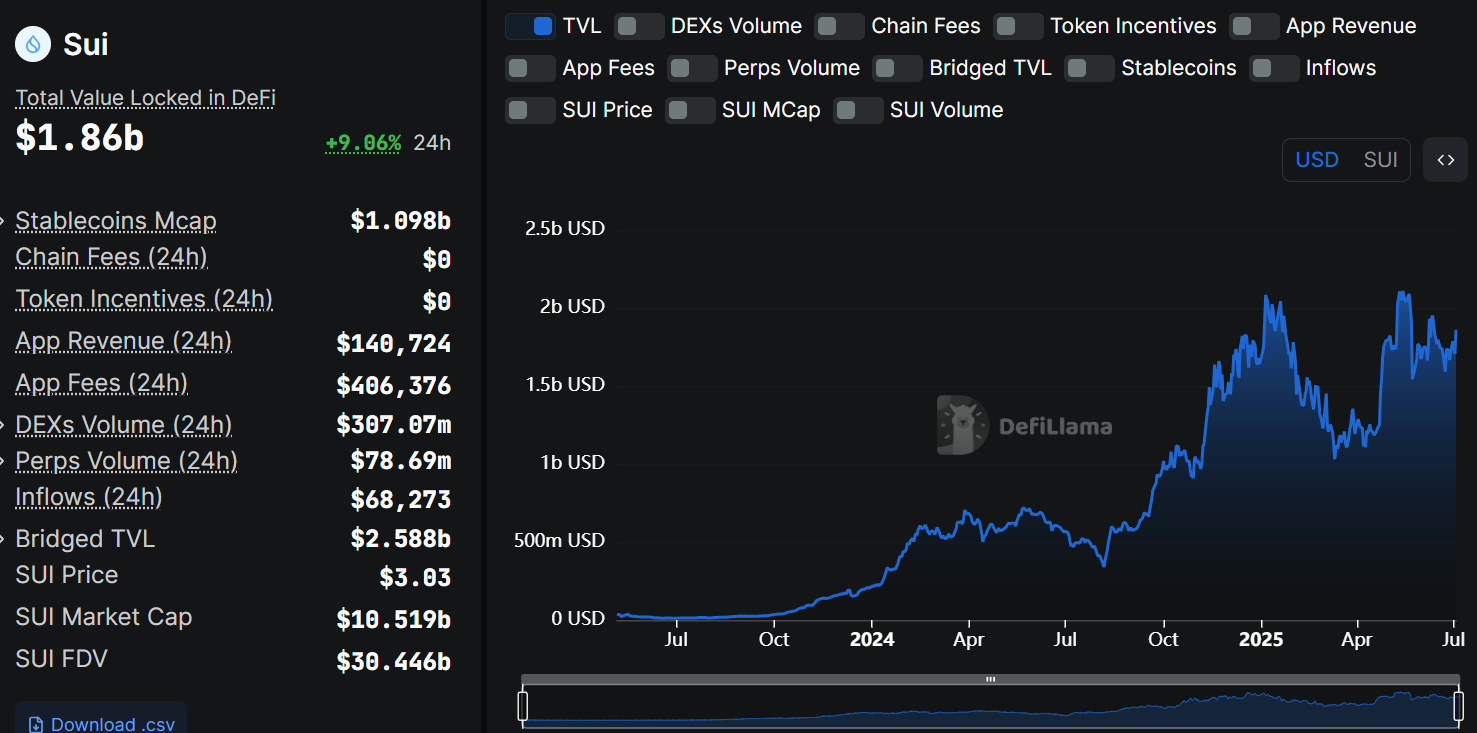Enable the DEXs Volume toggle
This screenshot has height=733, width=1477.
point(639,26)
